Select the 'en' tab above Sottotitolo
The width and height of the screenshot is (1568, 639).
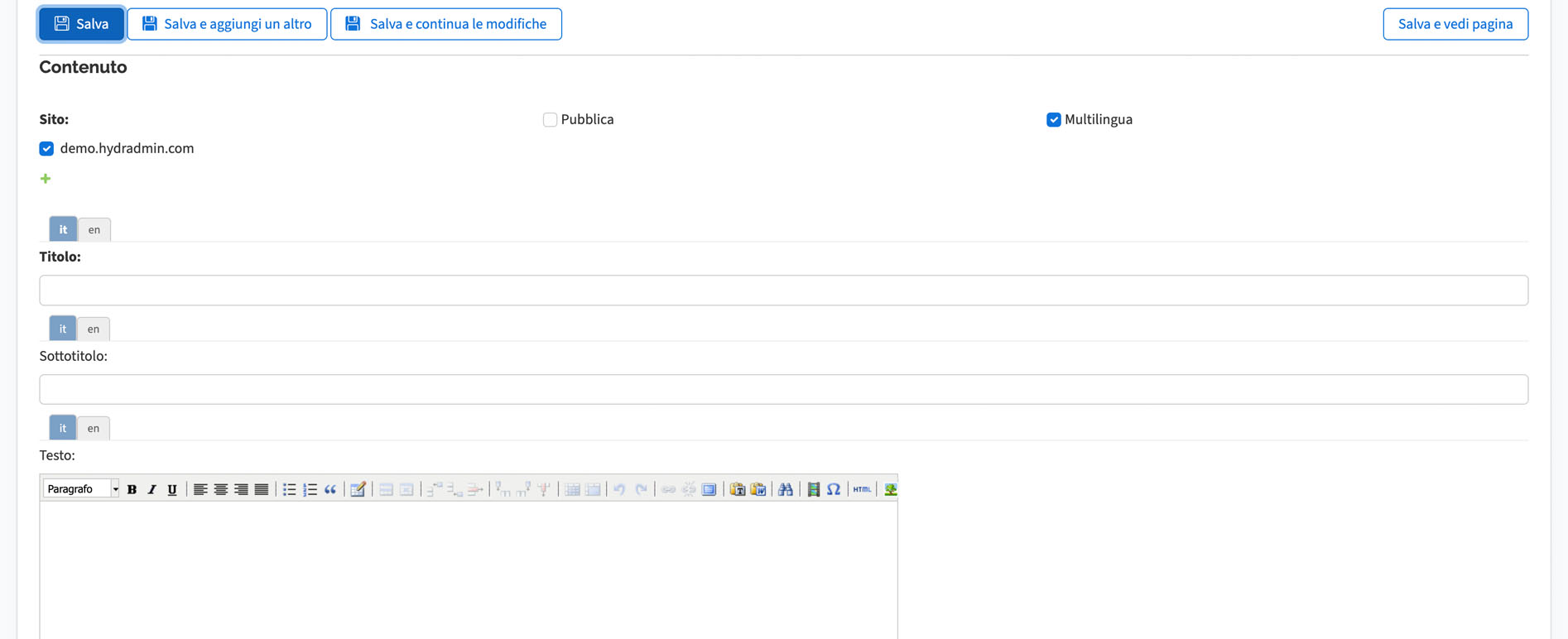coord(94,329)
